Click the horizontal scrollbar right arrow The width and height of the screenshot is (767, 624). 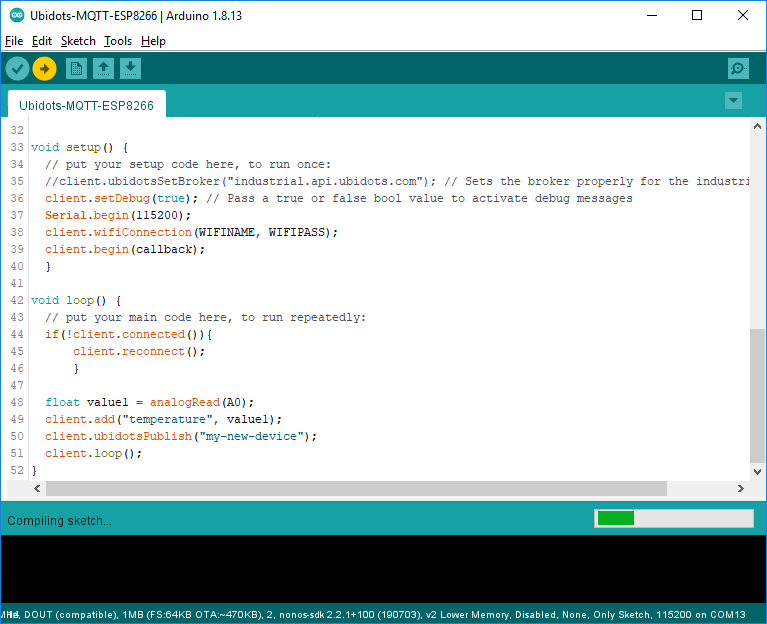pyautogui.click(x=741, y=488)
